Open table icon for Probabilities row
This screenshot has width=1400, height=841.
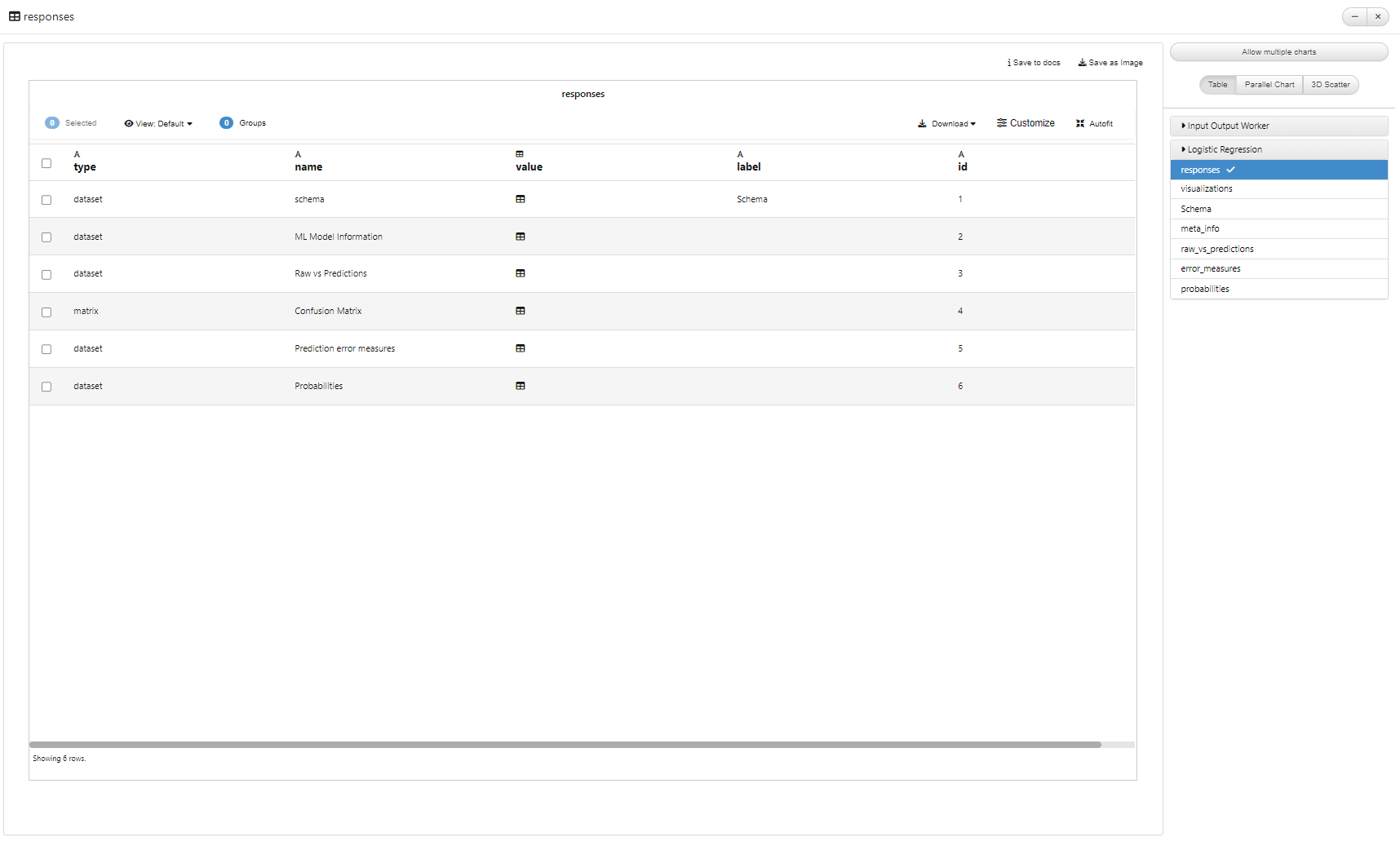(521, 386)
